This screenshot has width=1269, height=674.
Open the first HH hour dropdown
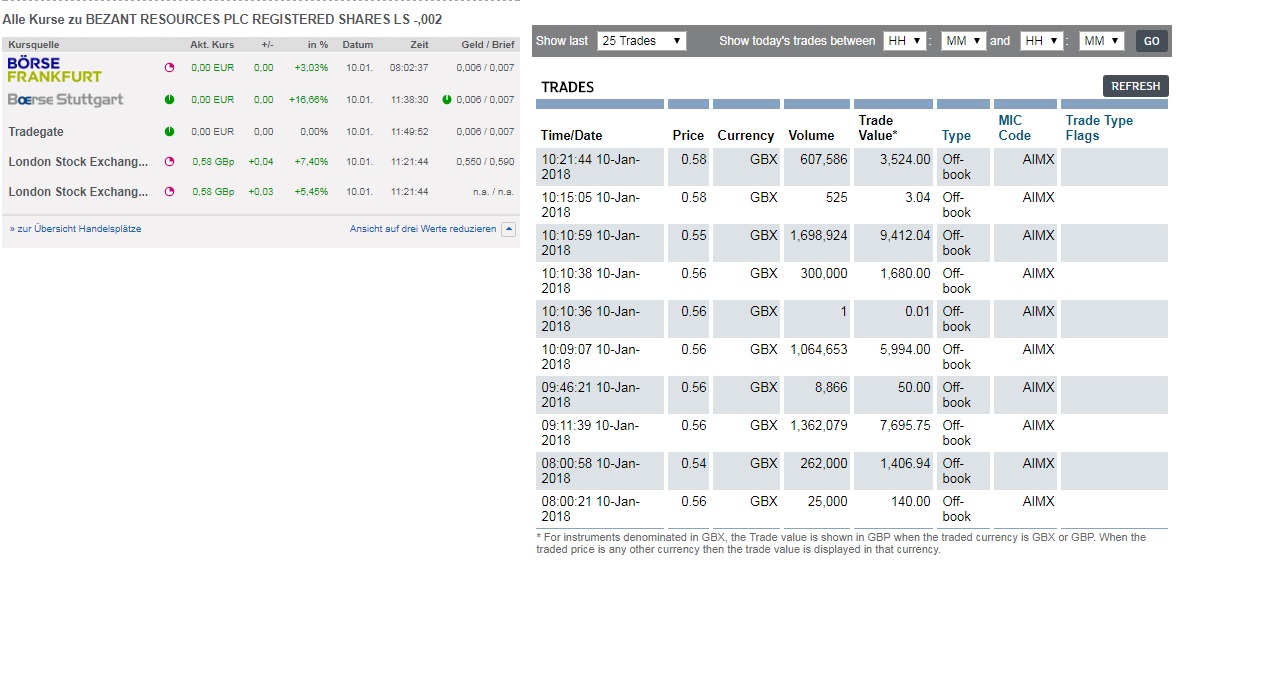click(904, 41)
